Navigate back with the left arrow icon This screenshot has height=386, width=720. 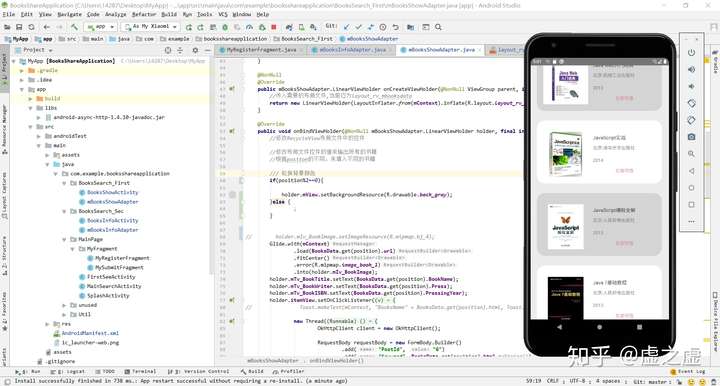coord(46,27)
